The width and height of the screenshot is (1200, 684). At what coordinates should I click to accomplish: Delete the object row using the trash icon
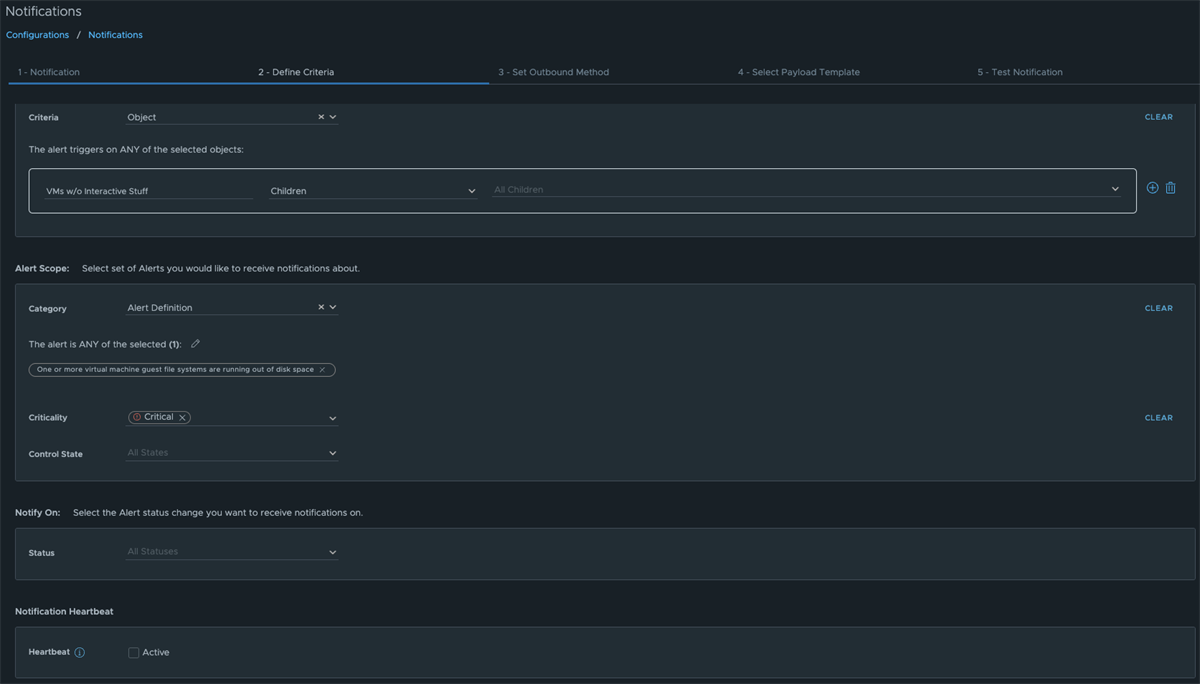[x=1171, y=188]
